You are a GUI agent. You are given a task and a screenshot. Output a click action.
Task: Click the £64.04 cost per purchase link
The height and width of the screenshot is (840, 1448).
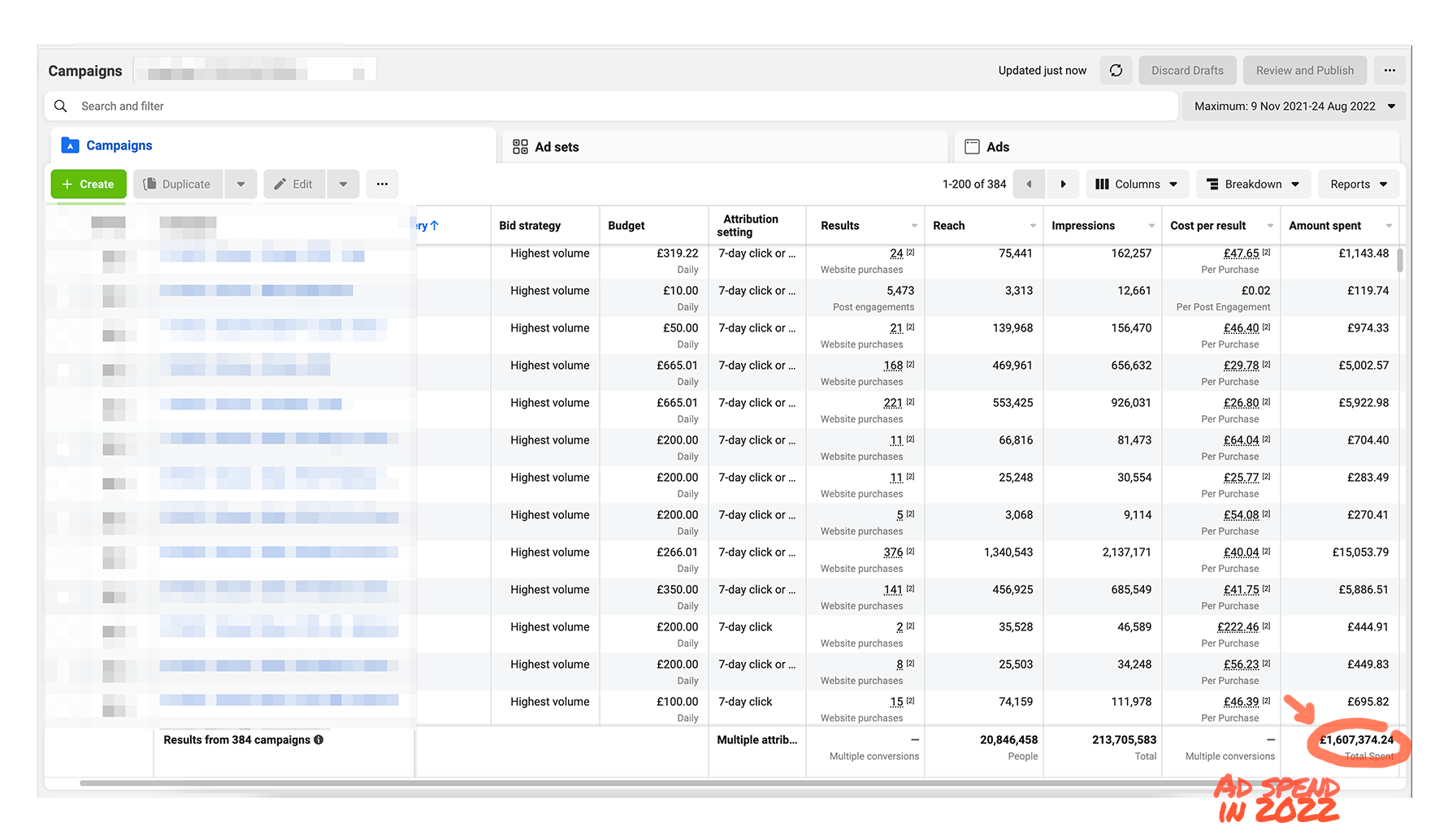coord(1242,440)
